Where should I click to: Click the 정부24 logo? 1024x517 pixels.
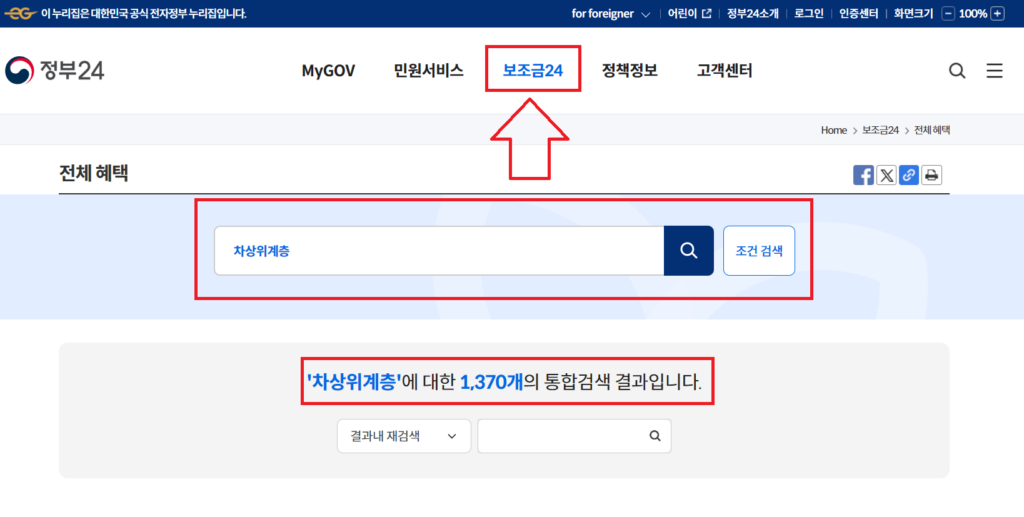(x=55, y=70)
